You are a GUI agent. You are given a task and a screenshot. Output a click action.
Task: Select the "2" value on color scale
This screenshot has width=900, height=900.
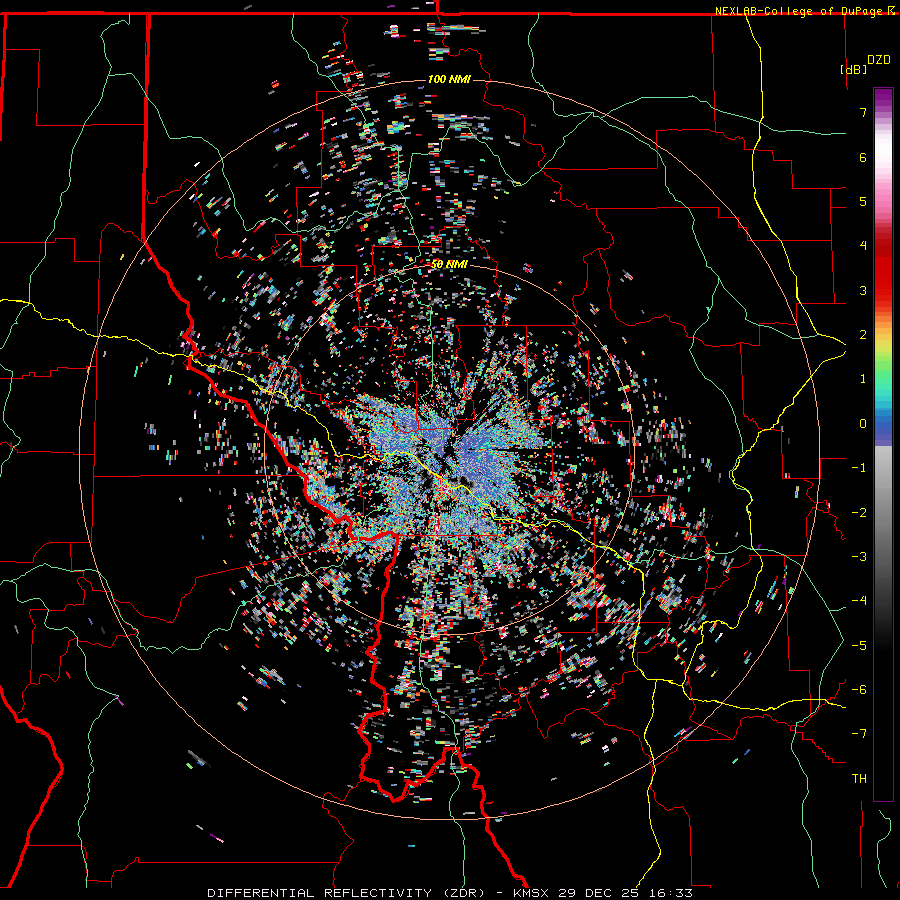pyautogui.click(x=863, y=335)
